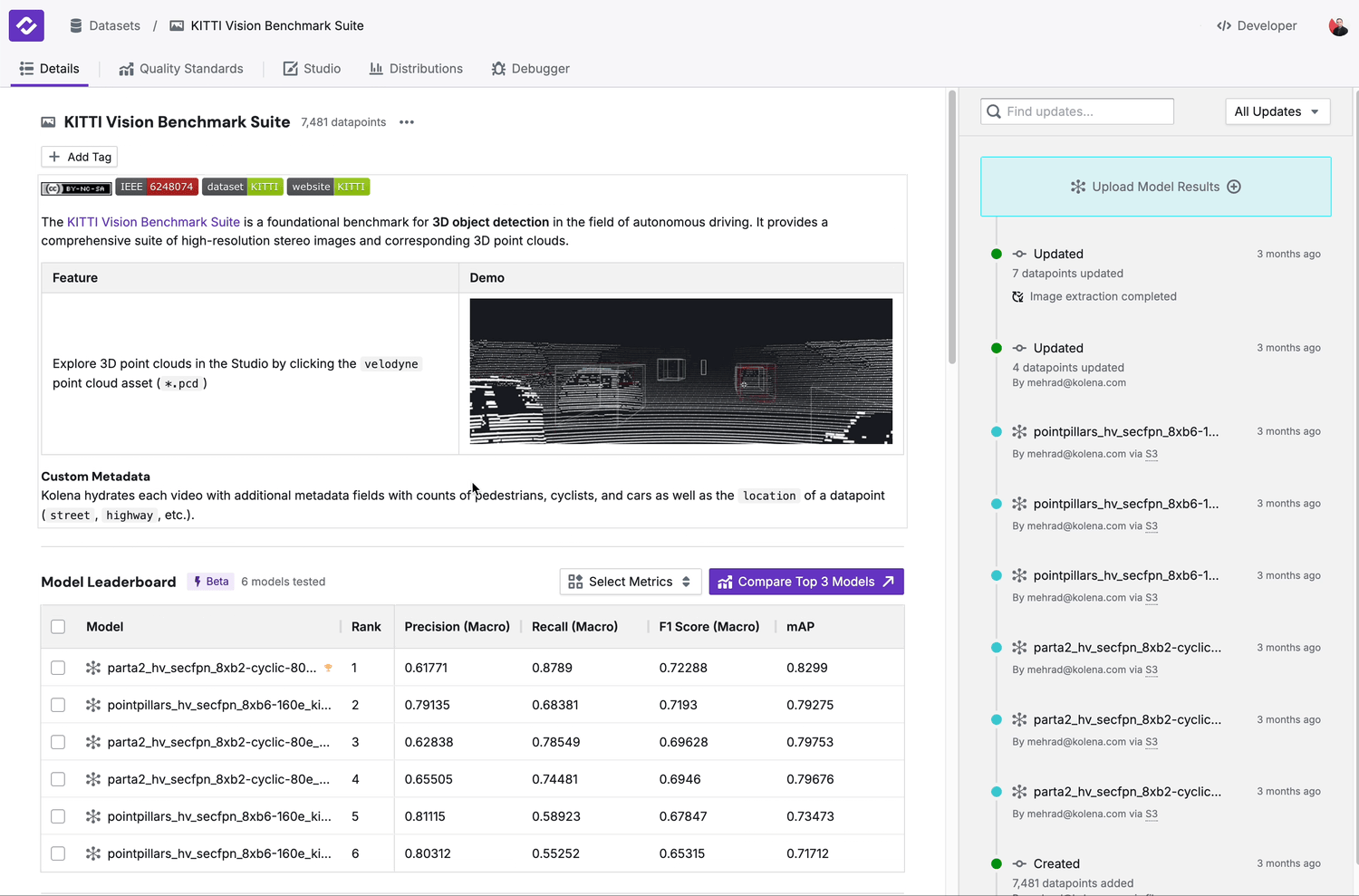
Task: Select the checkbox for rank 6 model
Action: tap(58, 853)
